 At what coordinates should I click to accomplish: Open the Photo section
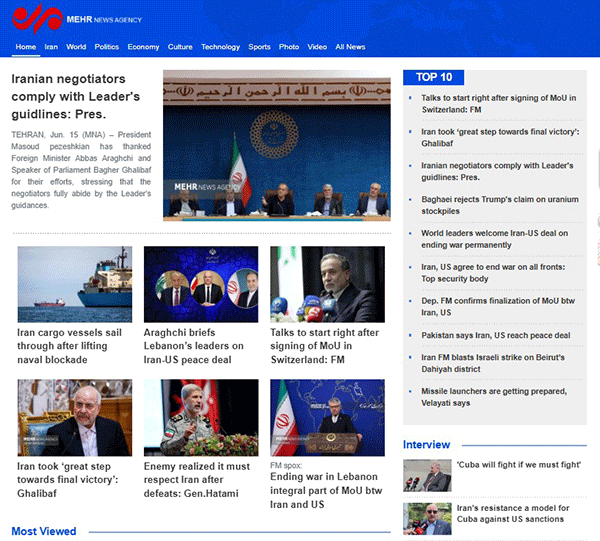coord(289,47)
